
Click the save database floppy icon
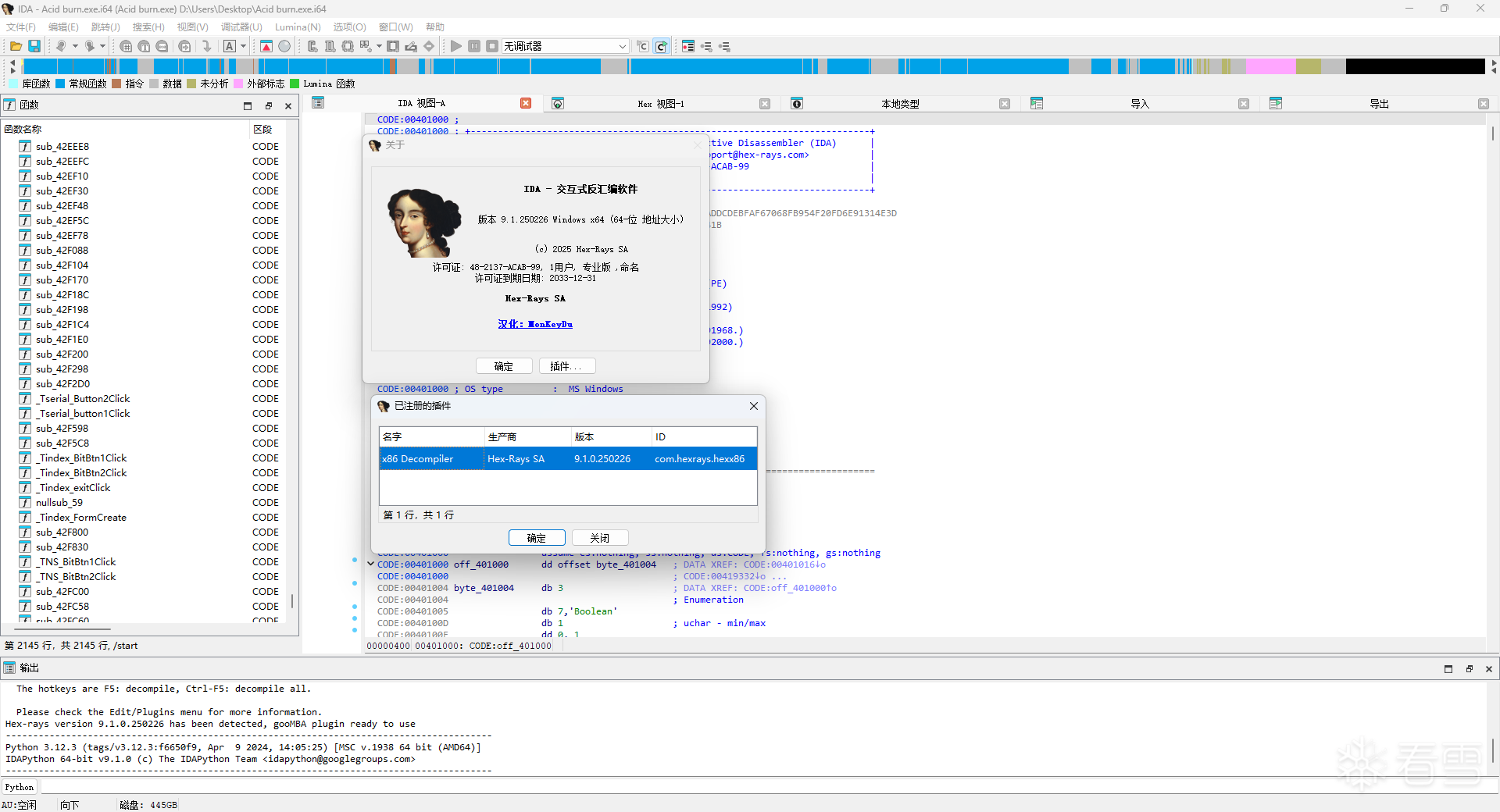pos(34,47)
